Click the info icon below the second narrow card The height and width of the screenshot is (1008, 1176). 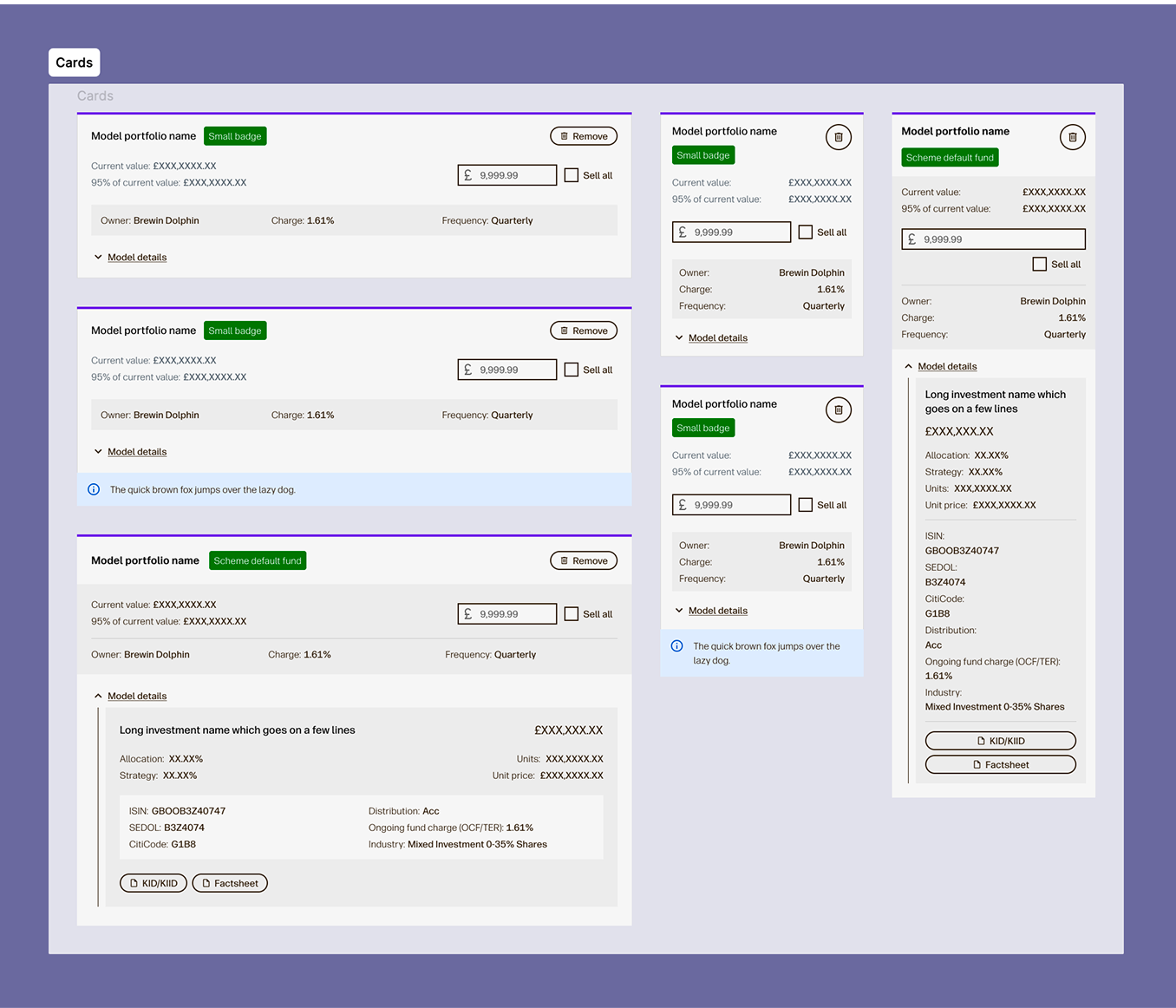pos(676,645)
